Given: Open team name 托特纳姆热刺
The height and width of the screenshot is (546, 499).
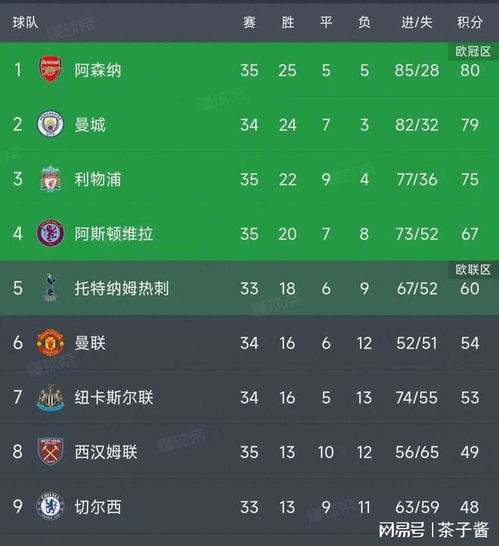Looking at the screenshot, I should pyautogui.click(x=122, y=288).
